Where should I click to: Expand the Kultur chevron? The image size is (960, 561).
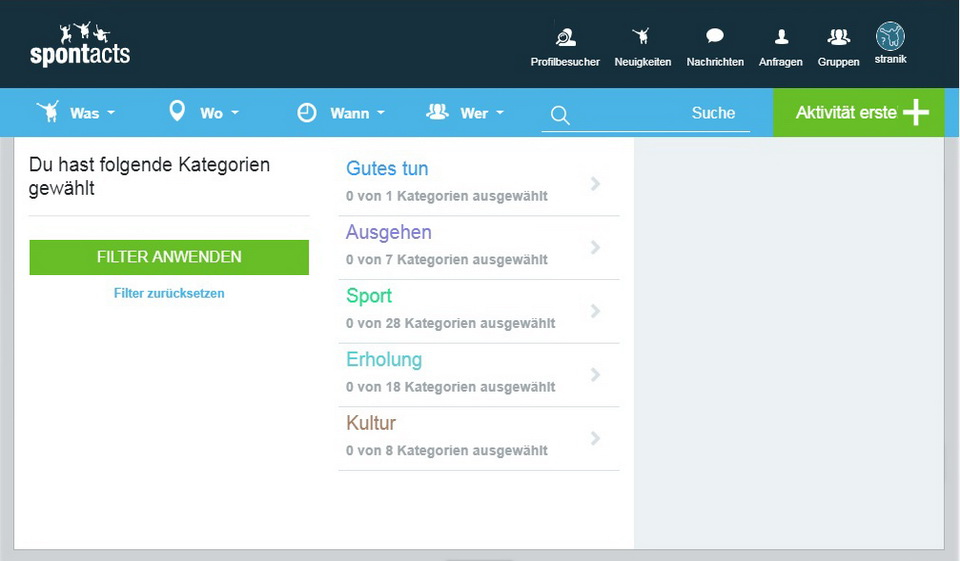tap(595, 439)
